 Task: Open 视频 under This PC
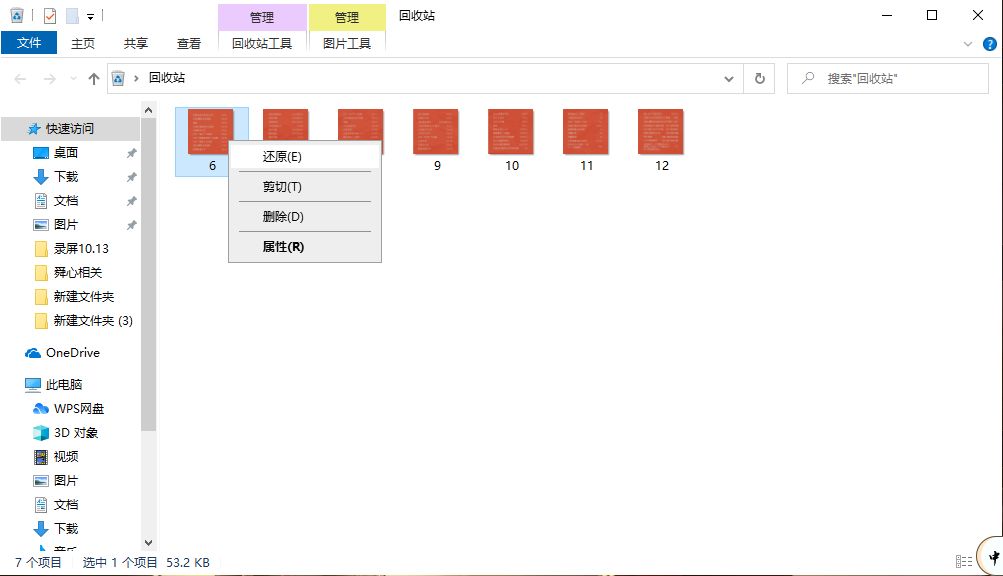(x=66, y=456)
